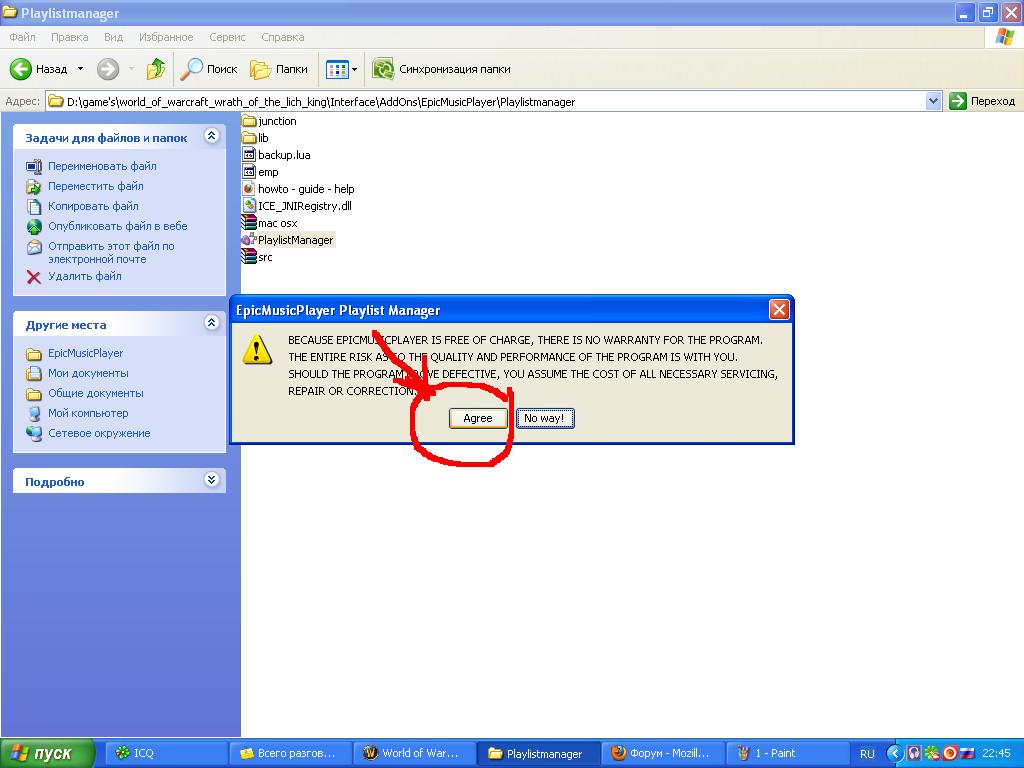Expand the address bar dropdown arrow
This screenshot has width=1024, height=768.
(x=933, y=101)
